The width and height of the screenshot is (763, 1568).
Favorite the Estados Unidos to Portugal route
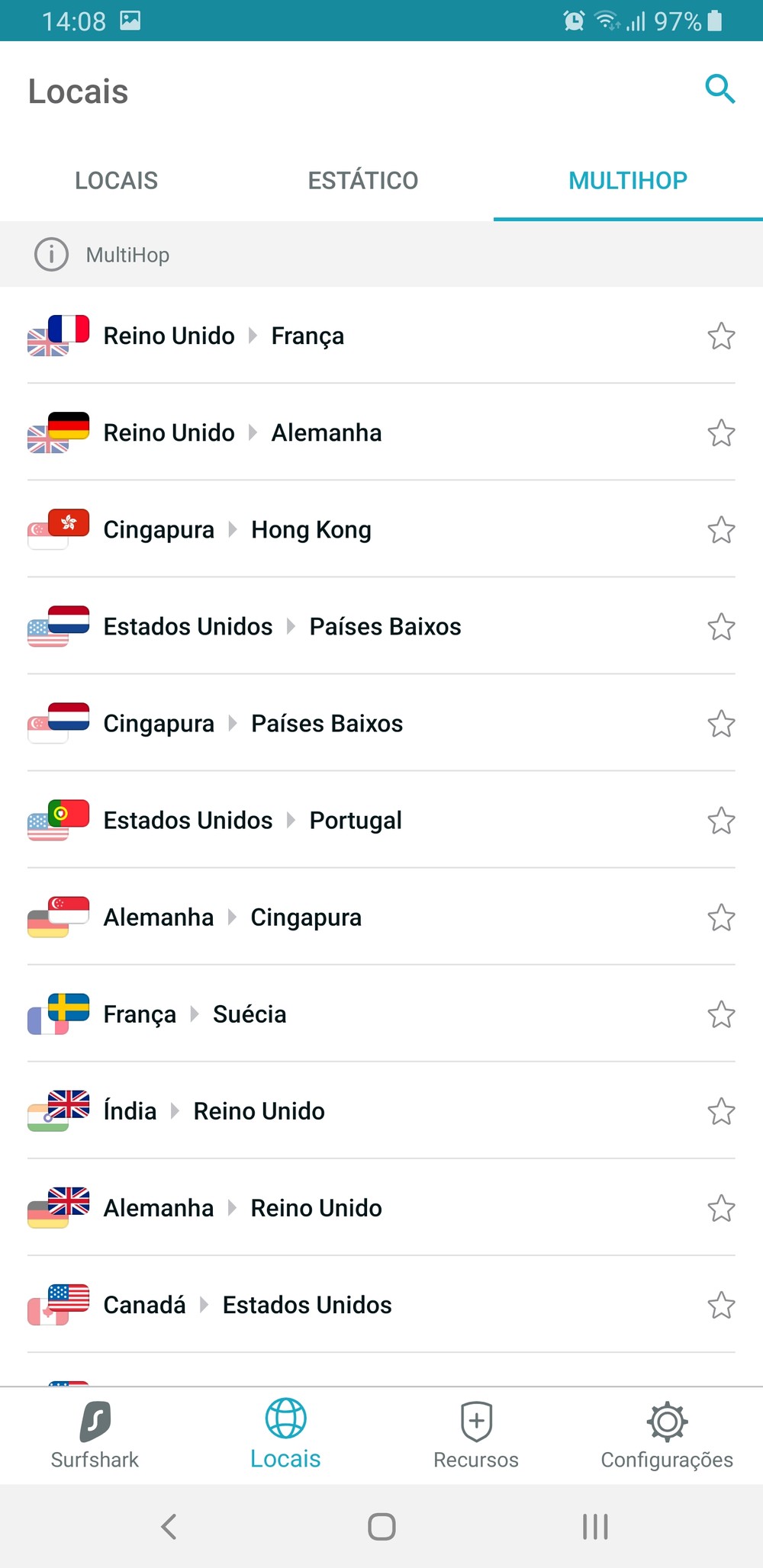click(721, 821)
